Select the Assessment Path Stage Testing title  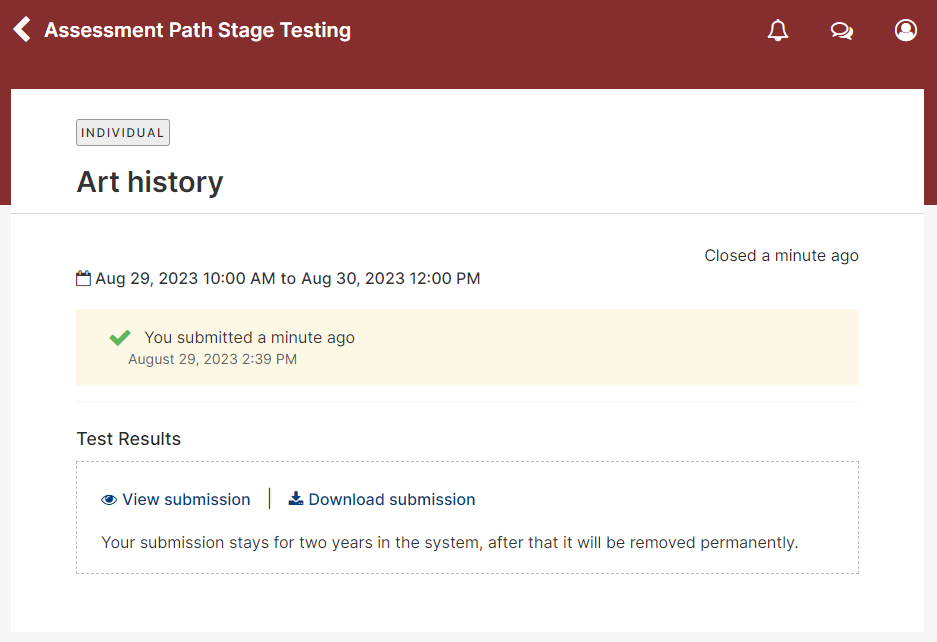tap(197, 30)
